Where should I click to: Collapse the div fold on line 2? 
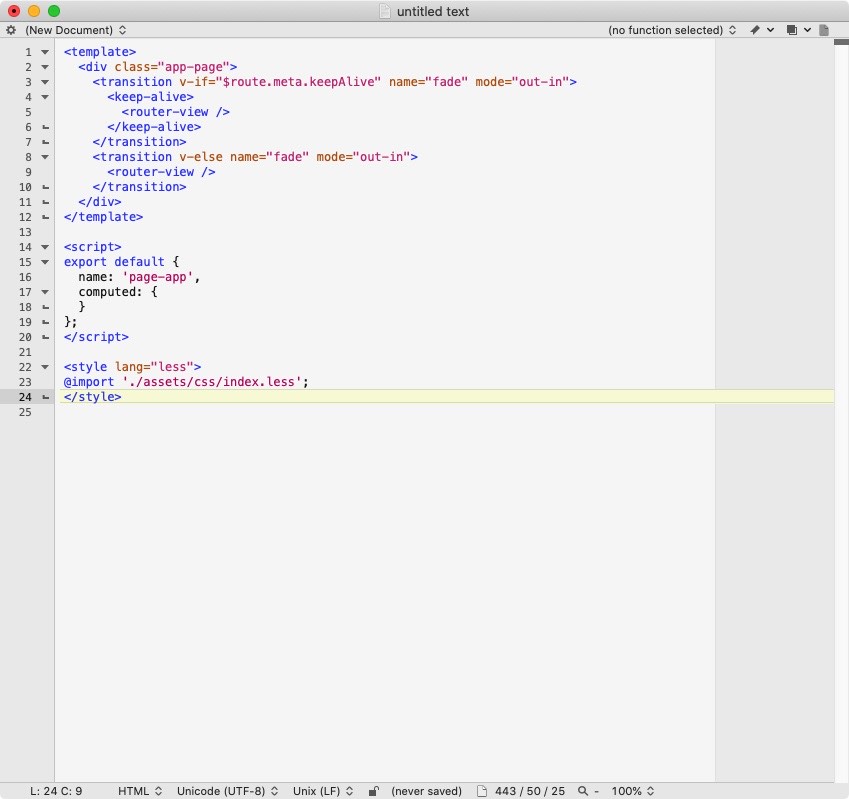point(45,67)
